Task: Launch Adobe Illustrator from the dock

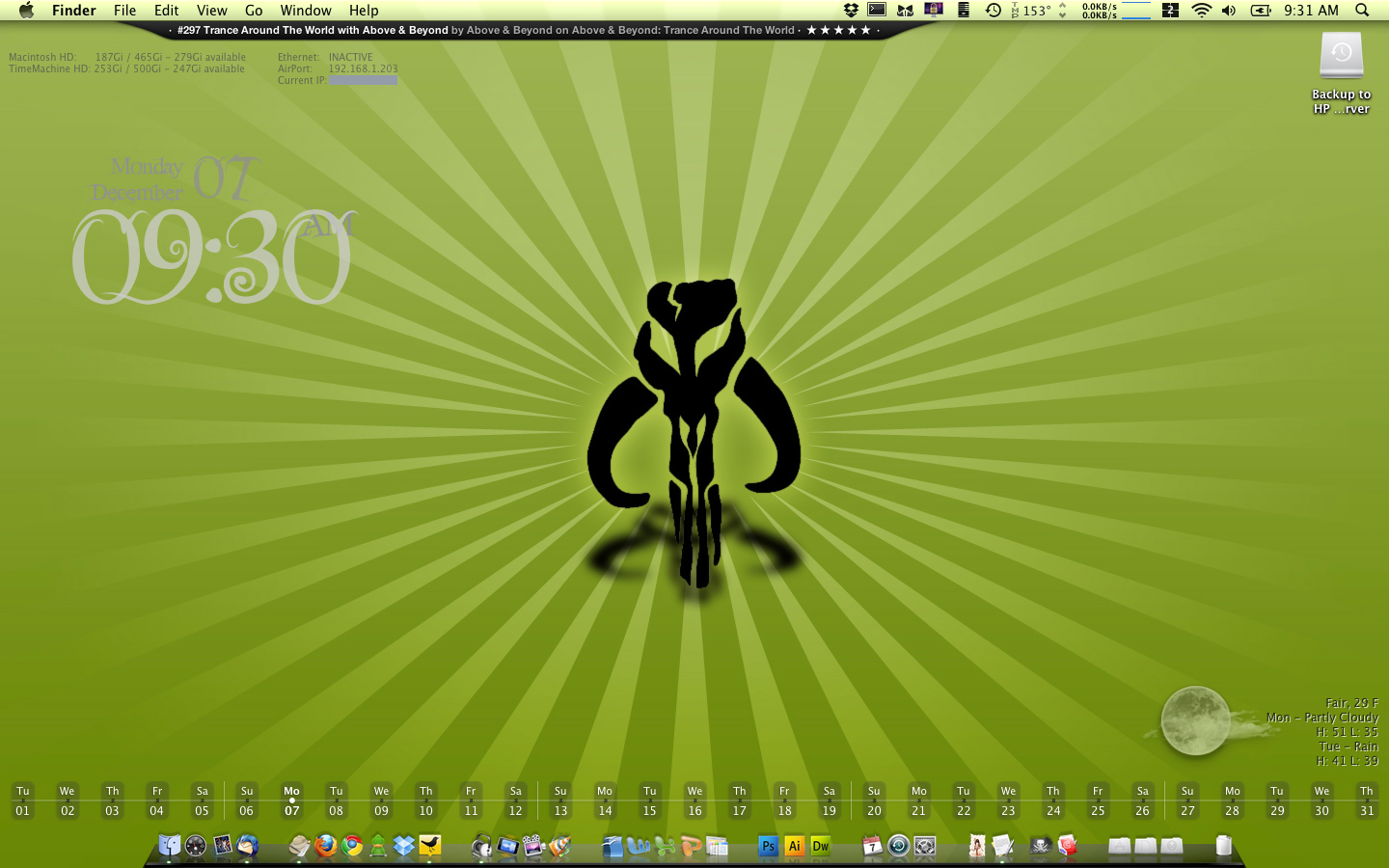Action: coord(795,846)
